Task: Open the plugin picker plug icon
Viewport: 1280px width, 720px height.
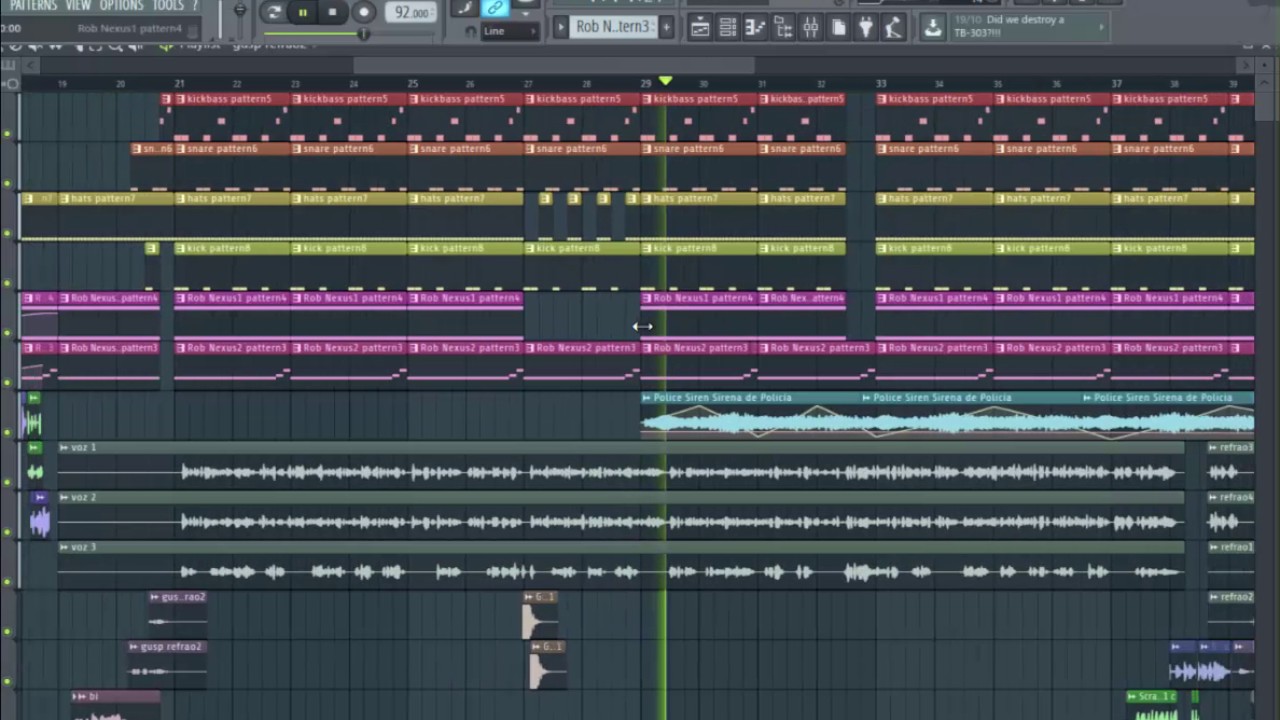Action: [x=866, y=28]
